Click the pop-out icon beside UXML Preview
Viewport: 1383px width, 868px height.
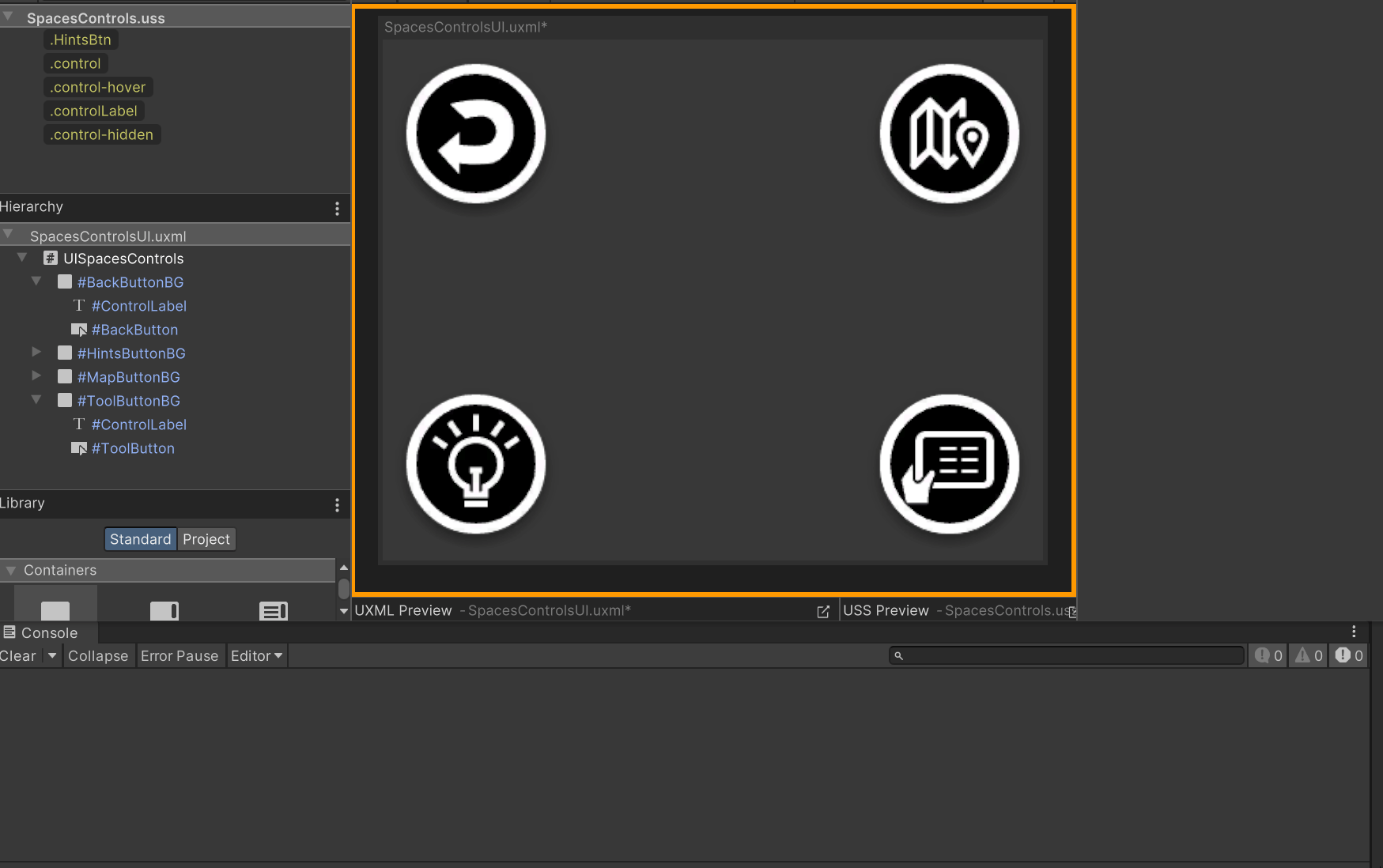pyautogui.click(x=823, y=610)
